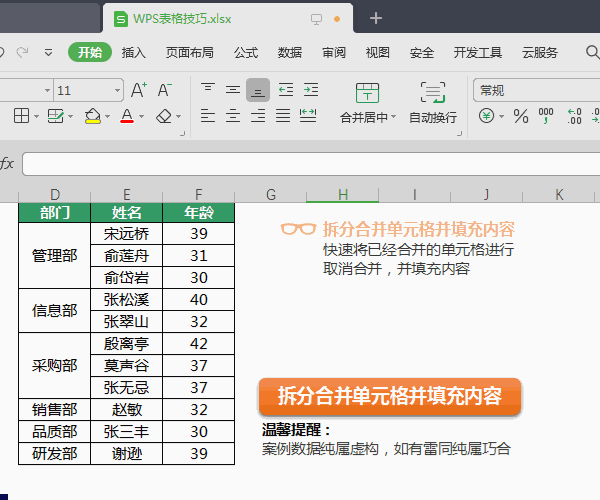Click the cell borders icon

click(x=21, y=116)
